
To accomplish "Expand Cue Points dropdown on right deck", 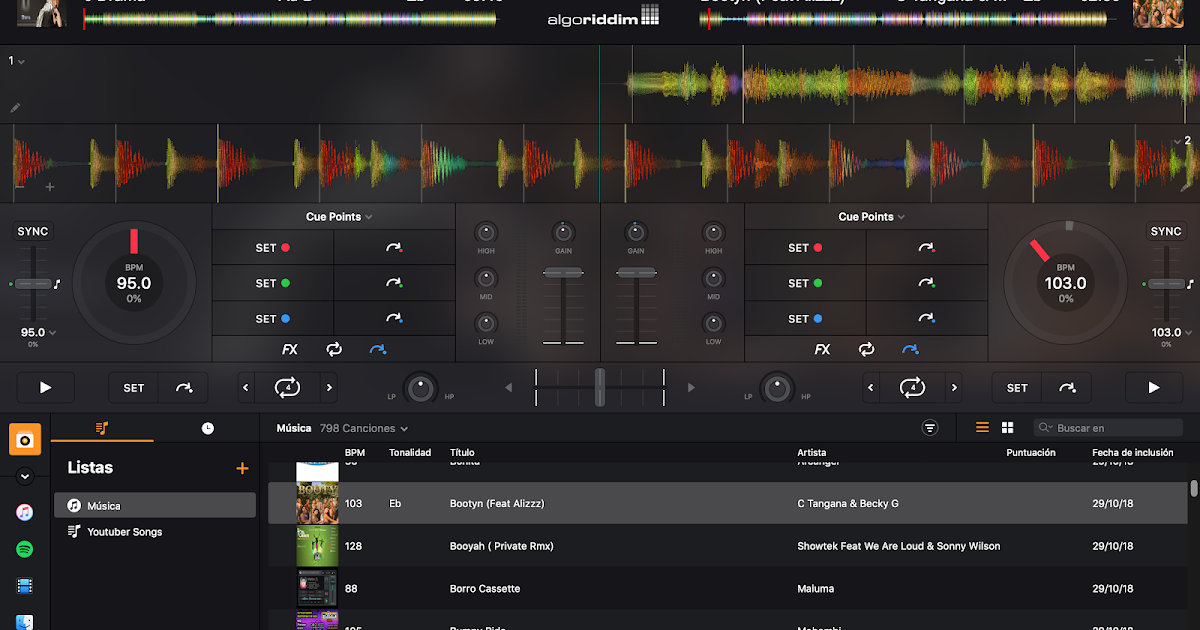I will click(871, 217).
